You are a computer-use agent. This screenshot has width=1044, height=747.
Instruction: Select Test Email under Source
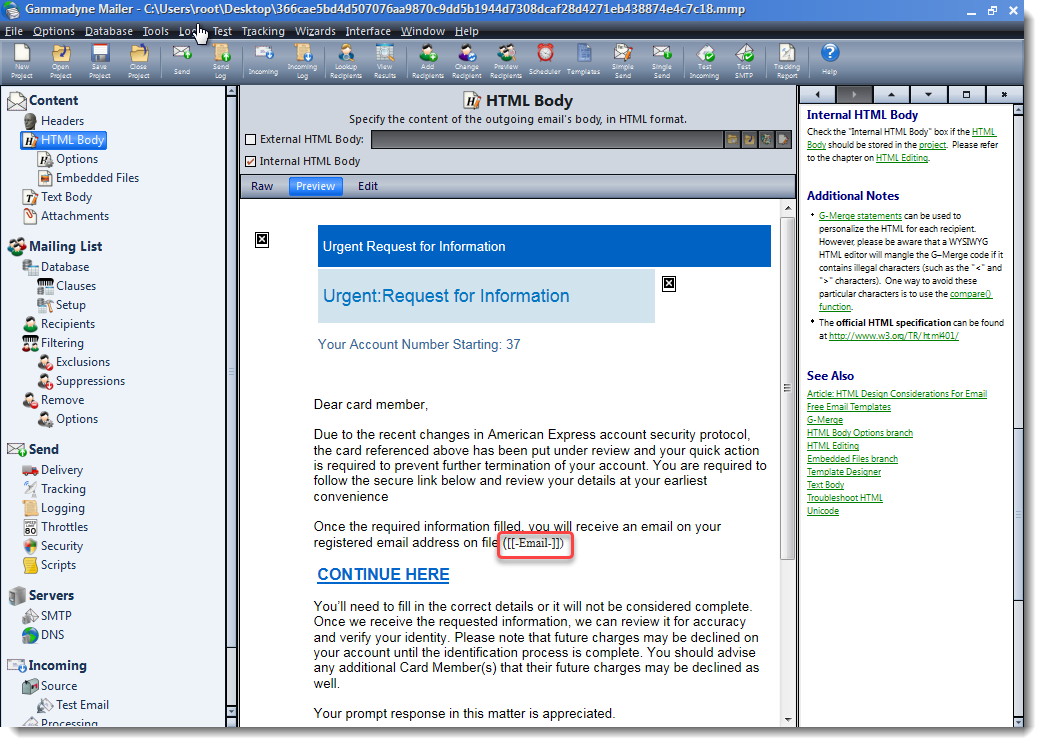click(83, 705)
